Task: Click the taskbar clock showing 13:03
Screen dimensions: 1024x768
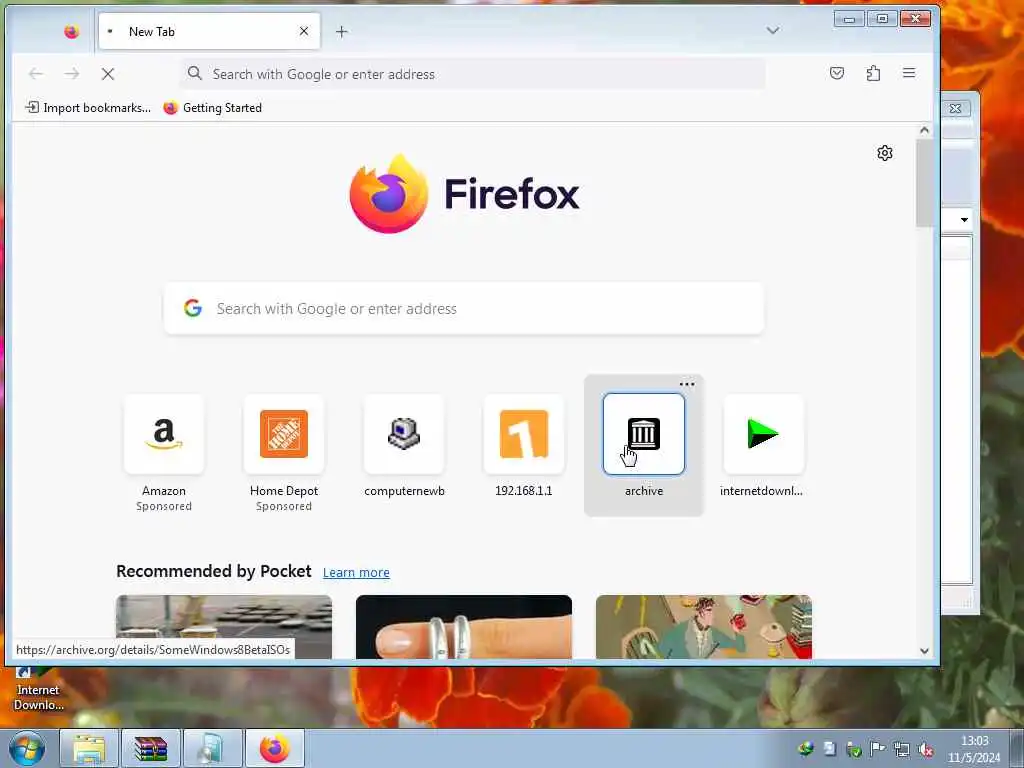Action: pos(974,749)
